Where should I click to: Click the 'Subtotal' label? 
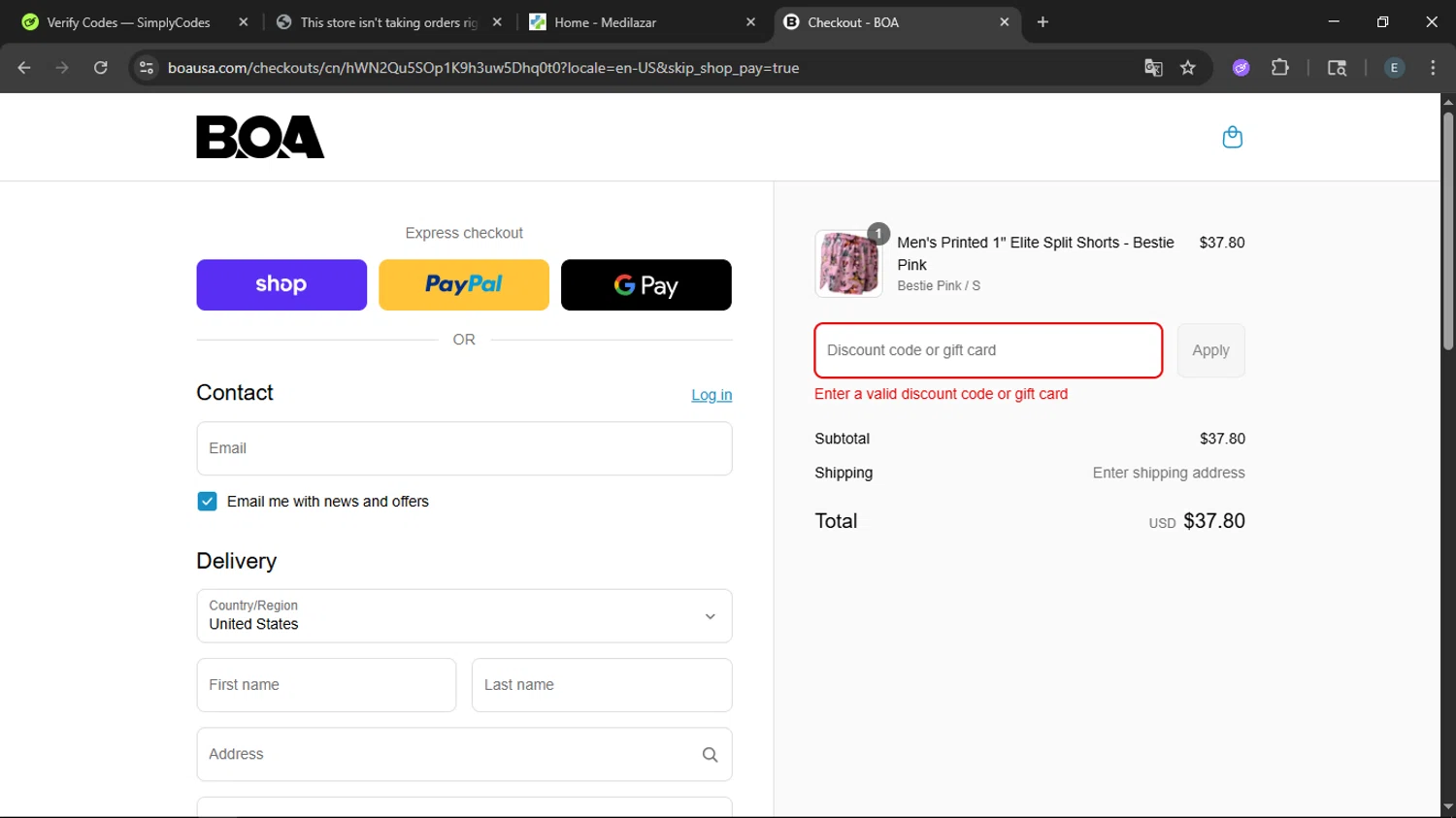tap(843, 439)
